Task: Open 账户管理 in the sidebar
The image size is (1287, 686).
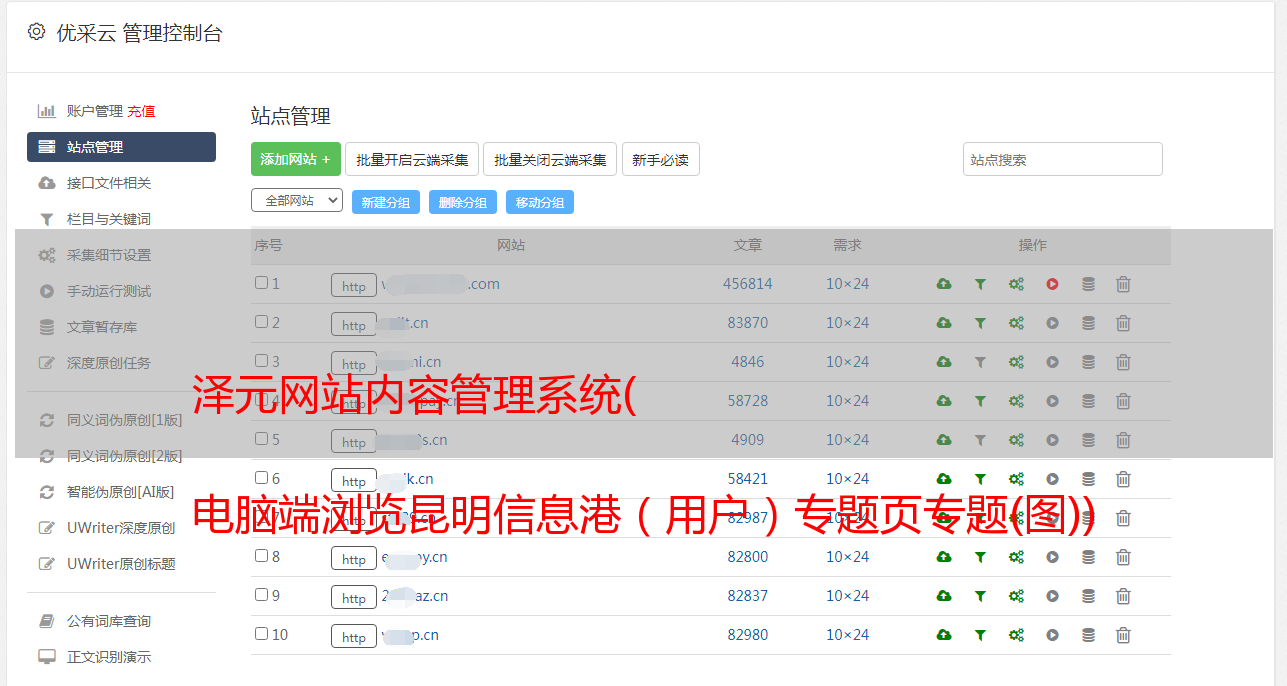Action: (95, 111)
